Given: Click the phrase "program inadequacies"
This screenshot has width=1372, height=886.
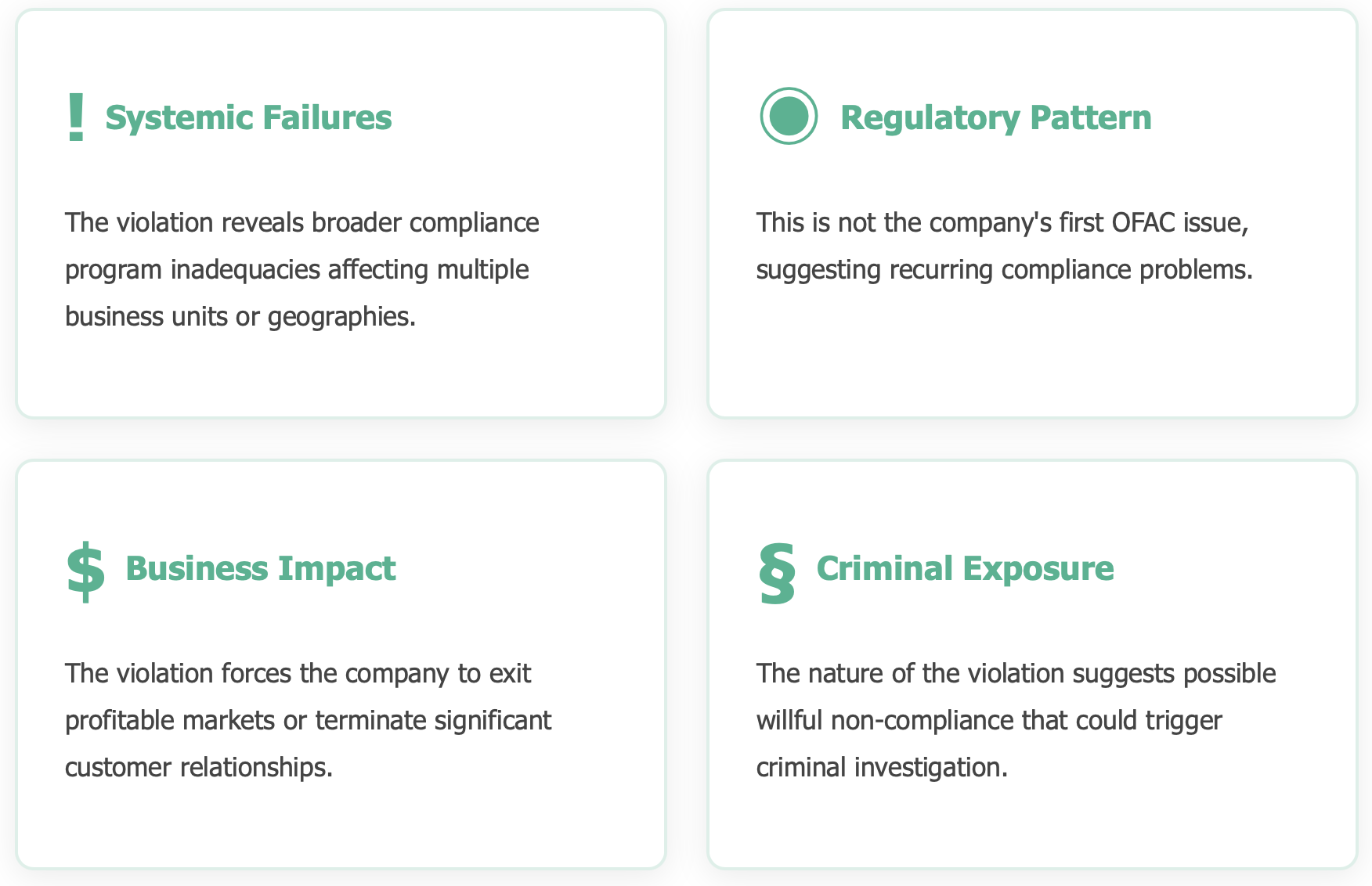Looking at the screenshot, I should (193, 269).
